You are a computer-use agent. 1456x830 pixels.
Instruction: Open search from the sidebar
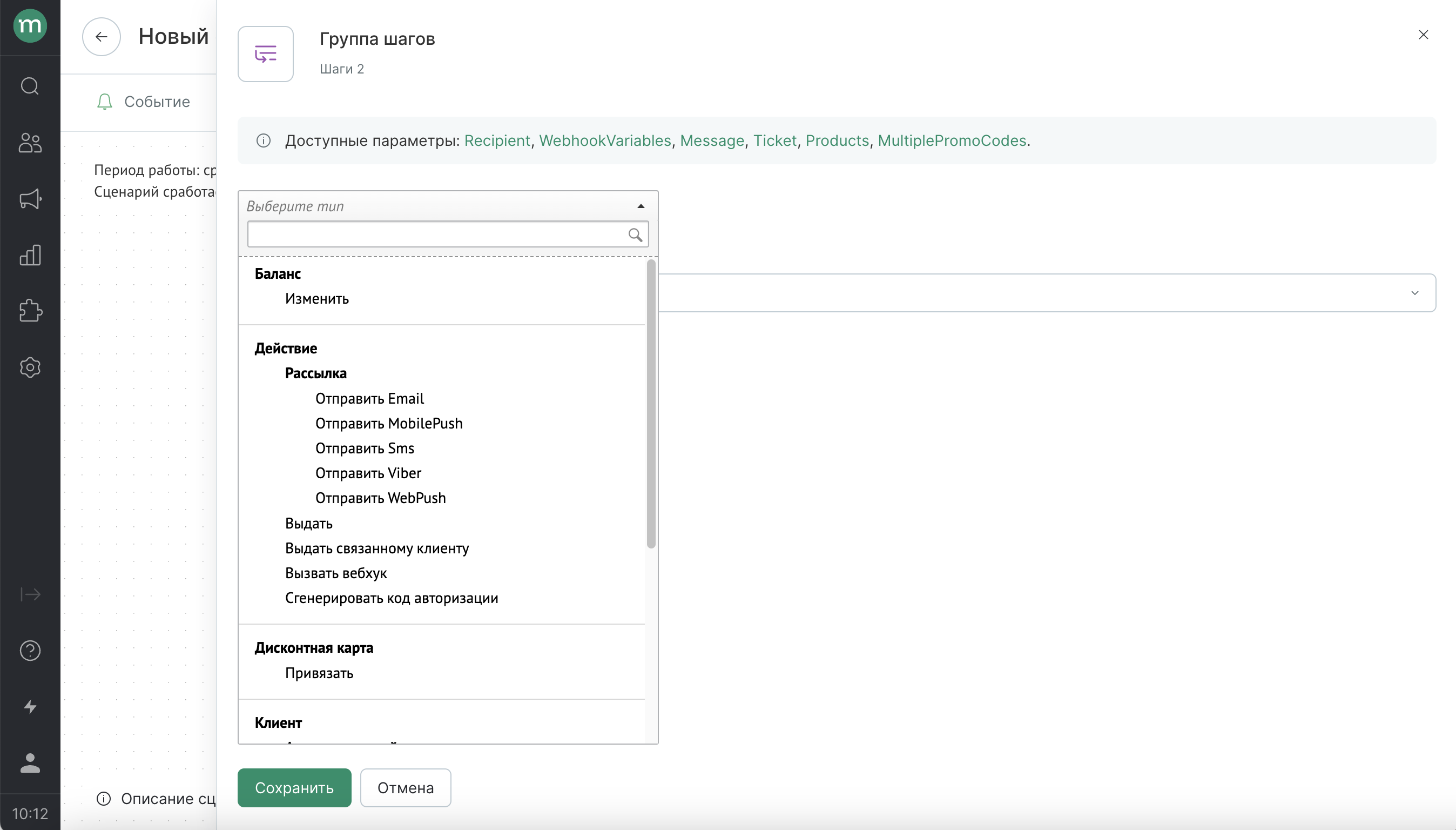point(30,86)
